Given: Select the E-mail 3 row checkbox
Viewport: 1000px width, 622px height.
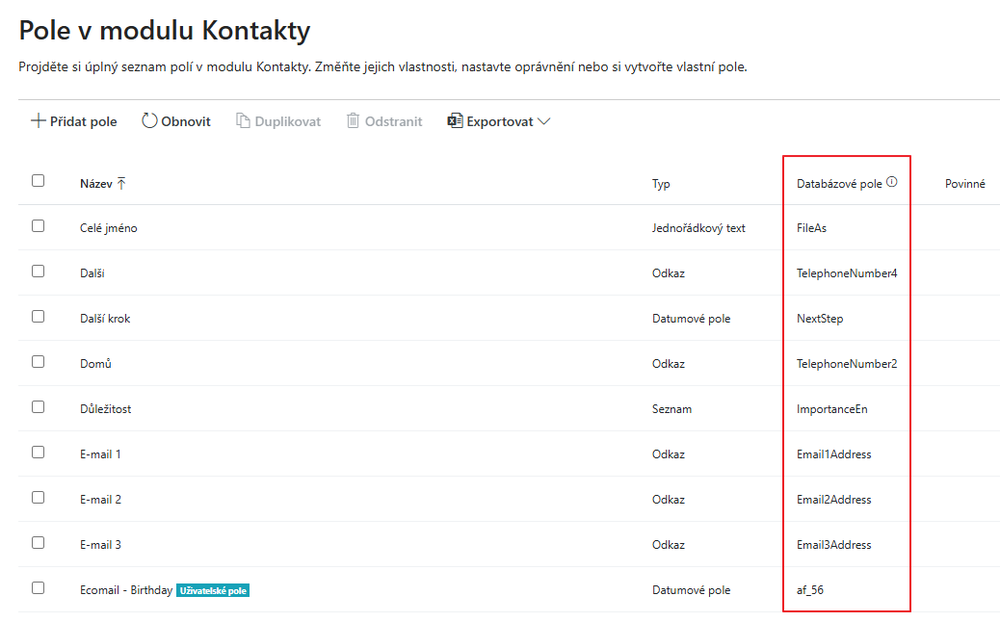Looking at the screenshot, I should [38, 543].
